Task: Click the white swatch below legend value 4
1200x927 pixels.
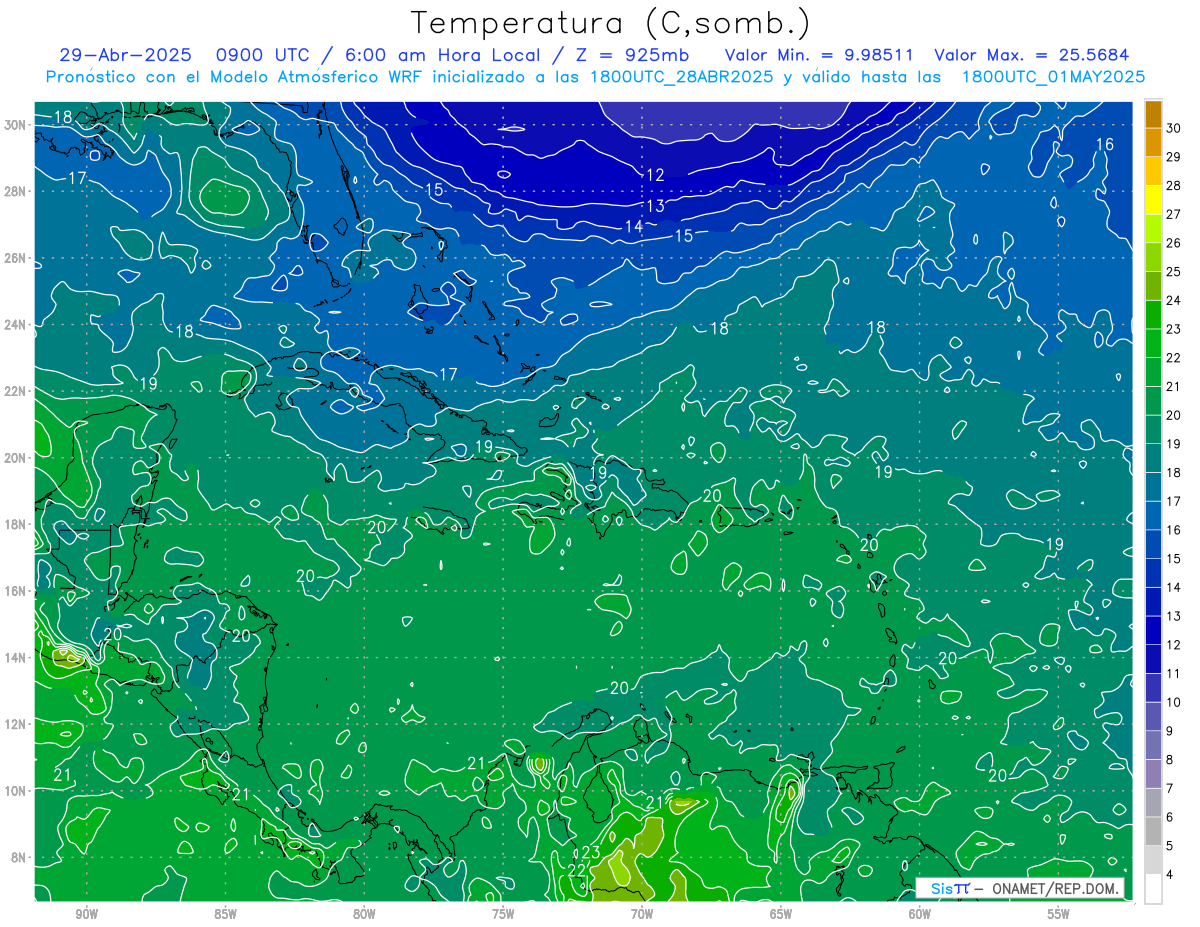Action: coord(1153,889)
